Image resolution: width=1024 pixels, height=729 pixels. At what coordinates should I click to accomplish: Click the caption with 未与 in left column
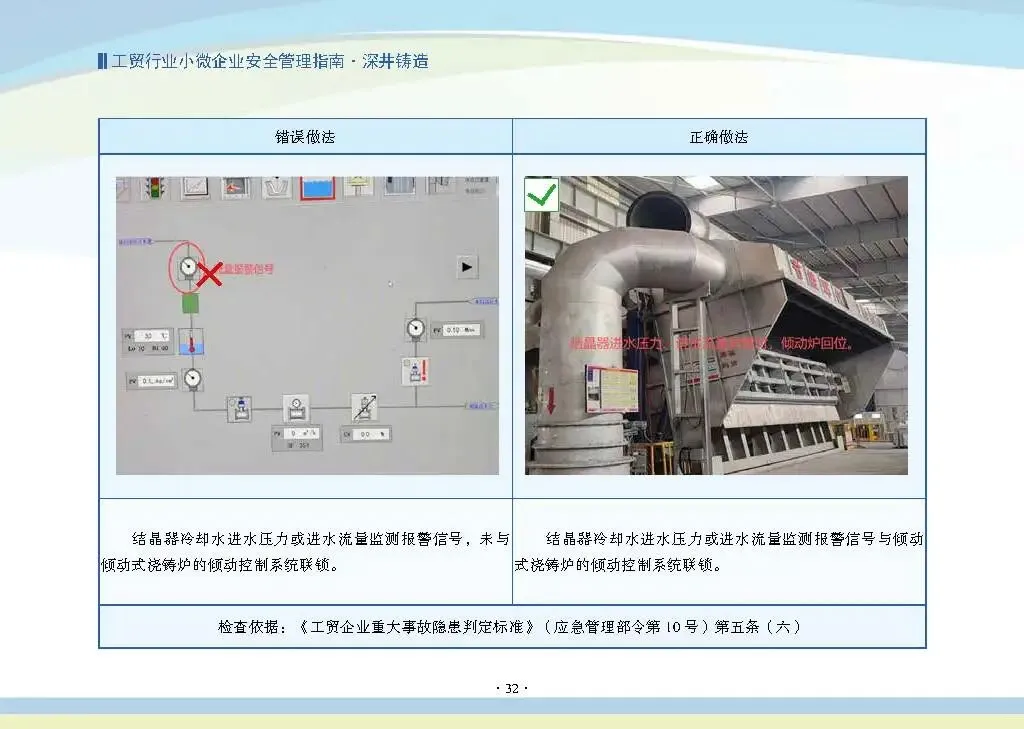point(305,551)
